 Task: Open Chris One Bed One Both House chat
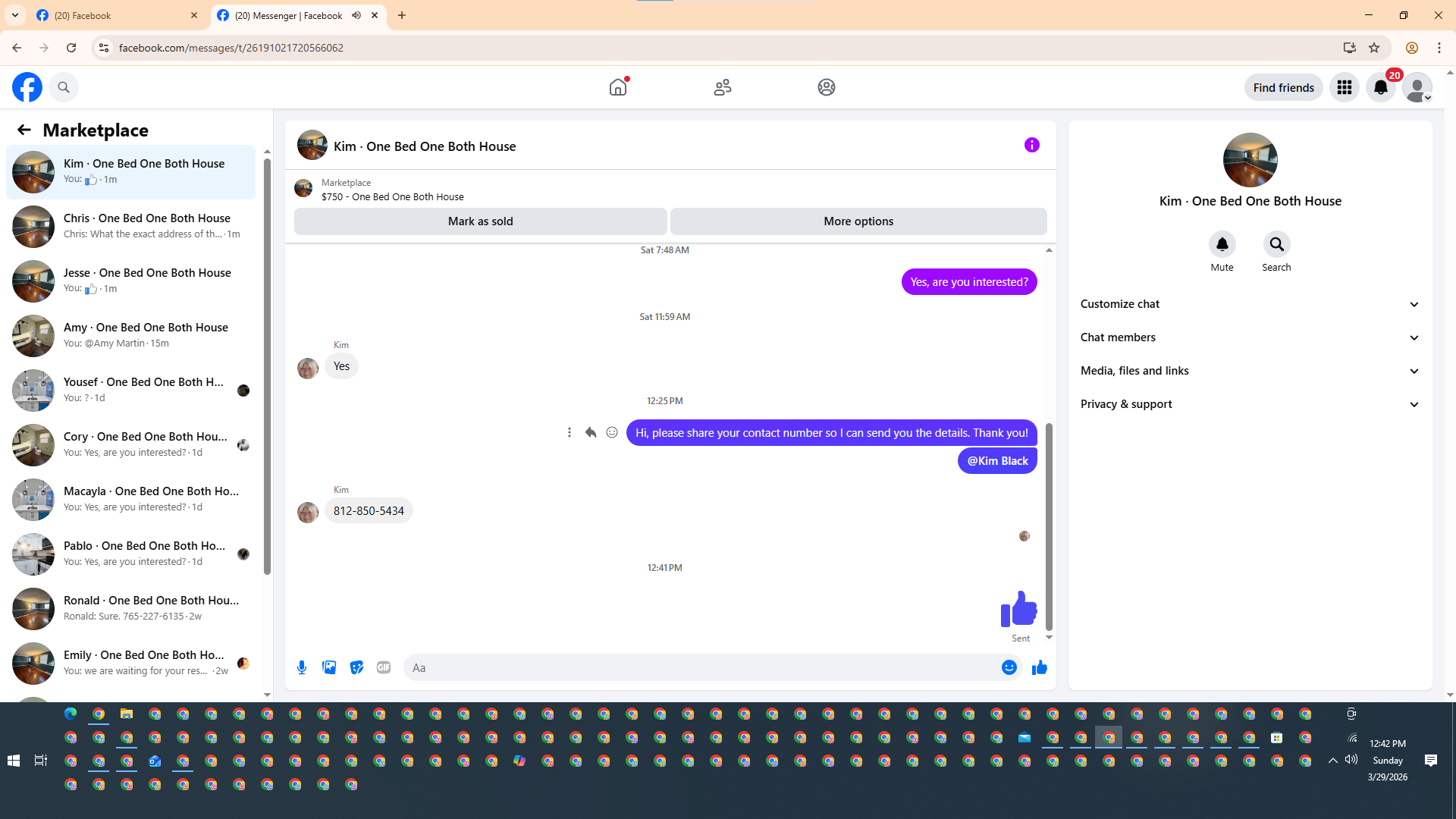coord(131,226)
